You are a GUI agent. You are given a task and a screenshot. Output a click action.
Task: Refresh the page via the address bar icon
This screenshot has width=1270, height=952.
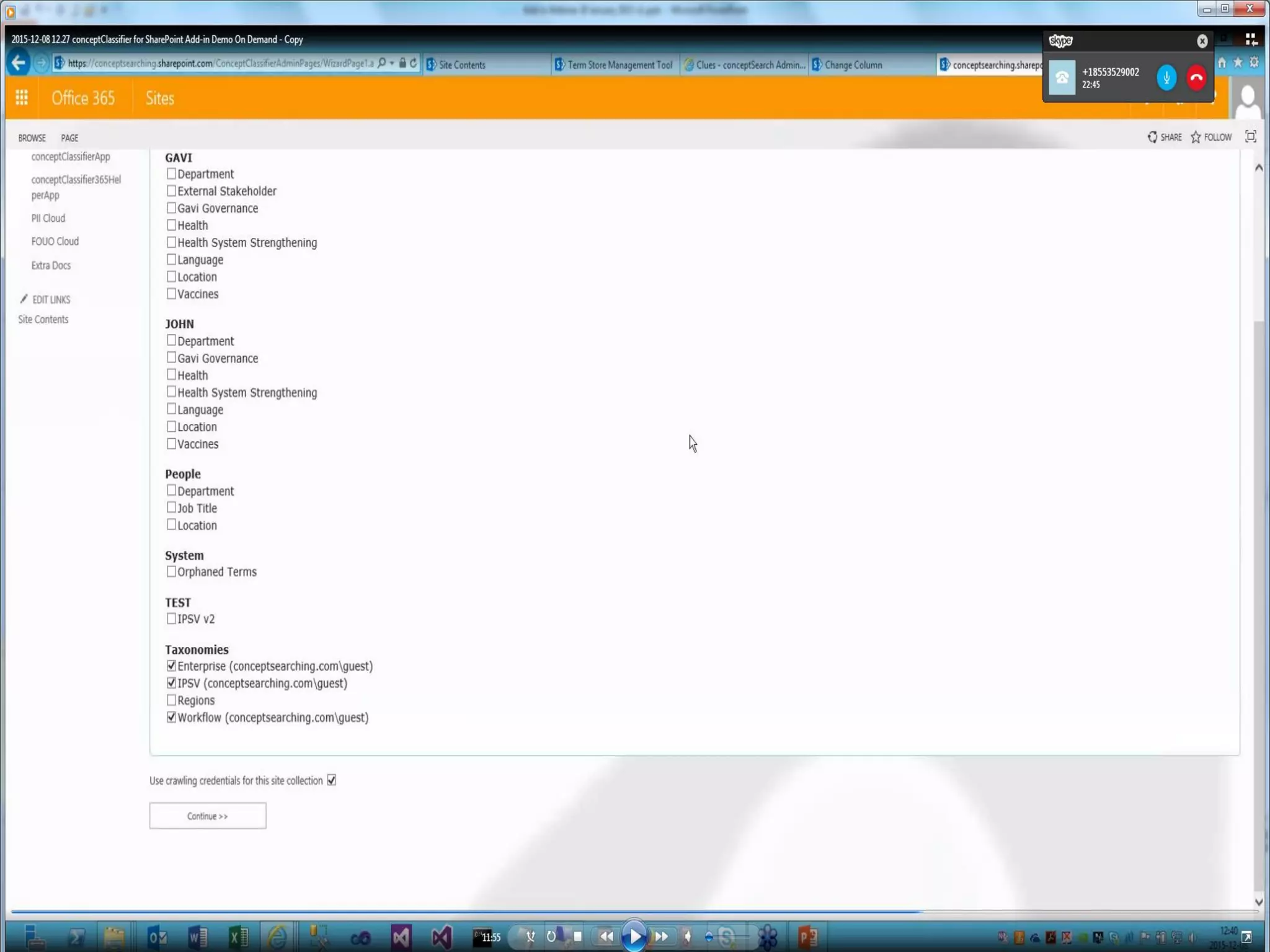pyautogui.click(x=414, y=63)
